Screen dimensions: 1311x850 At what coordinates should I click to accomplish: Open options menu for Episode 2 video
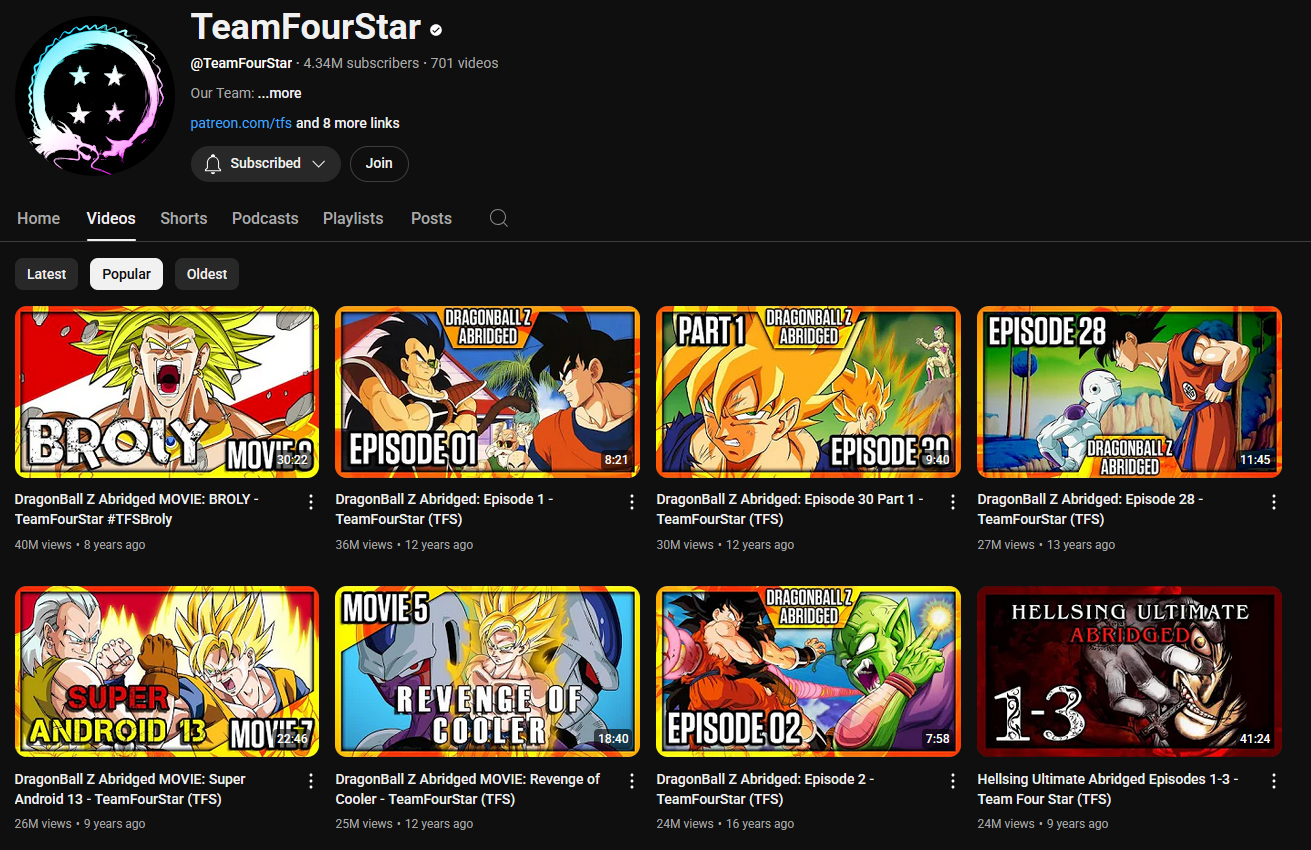coord(953,781)
